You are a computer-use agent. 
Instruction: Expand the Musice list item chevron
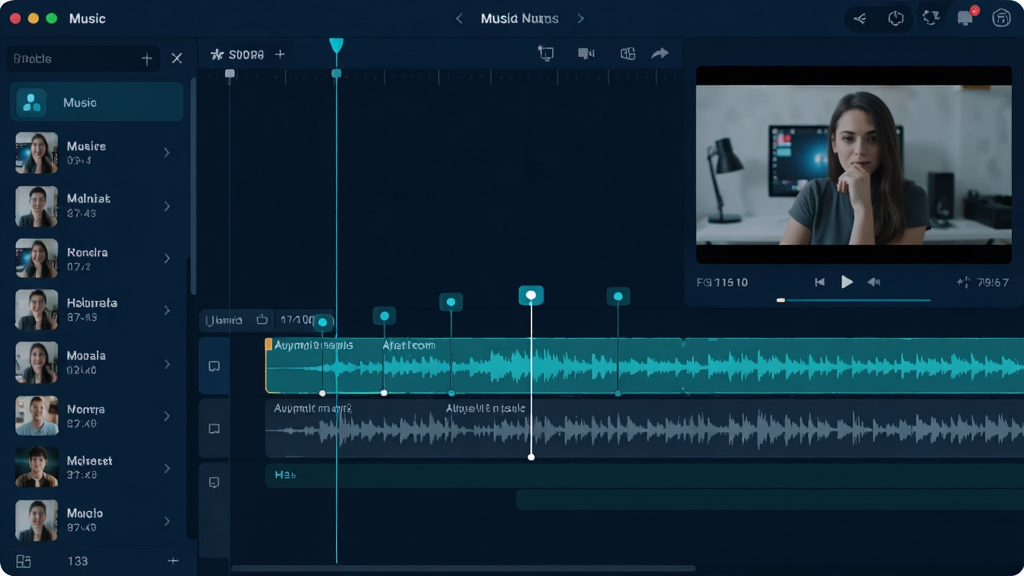click(x=167, y=153)
